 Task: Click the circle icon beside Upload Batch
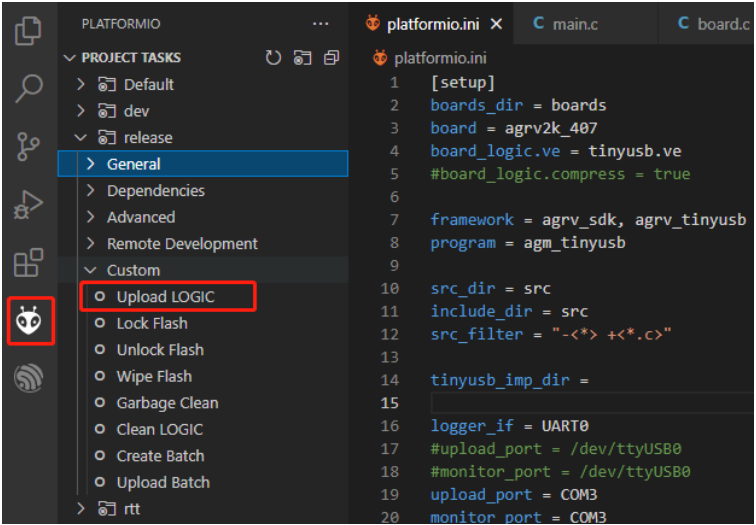click(x=100, y=482)
